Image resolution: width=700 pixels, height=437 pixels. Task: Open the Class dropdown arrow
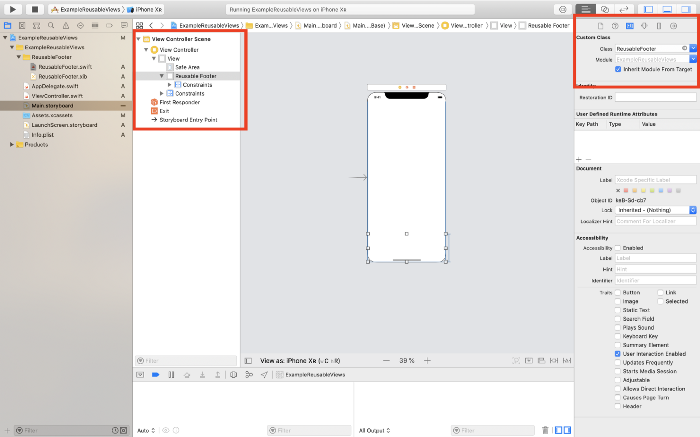(x=693, y=48)
